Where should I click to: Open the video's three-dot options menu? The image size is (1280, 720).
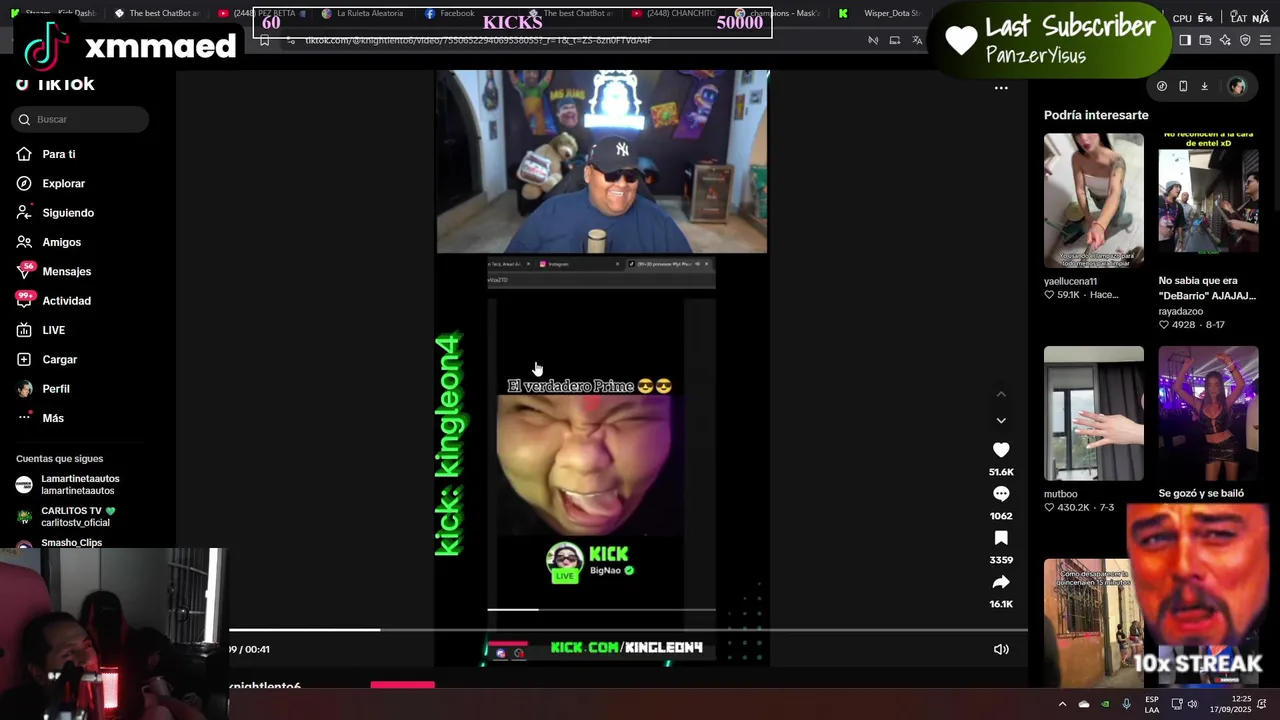coord(1001,88)
